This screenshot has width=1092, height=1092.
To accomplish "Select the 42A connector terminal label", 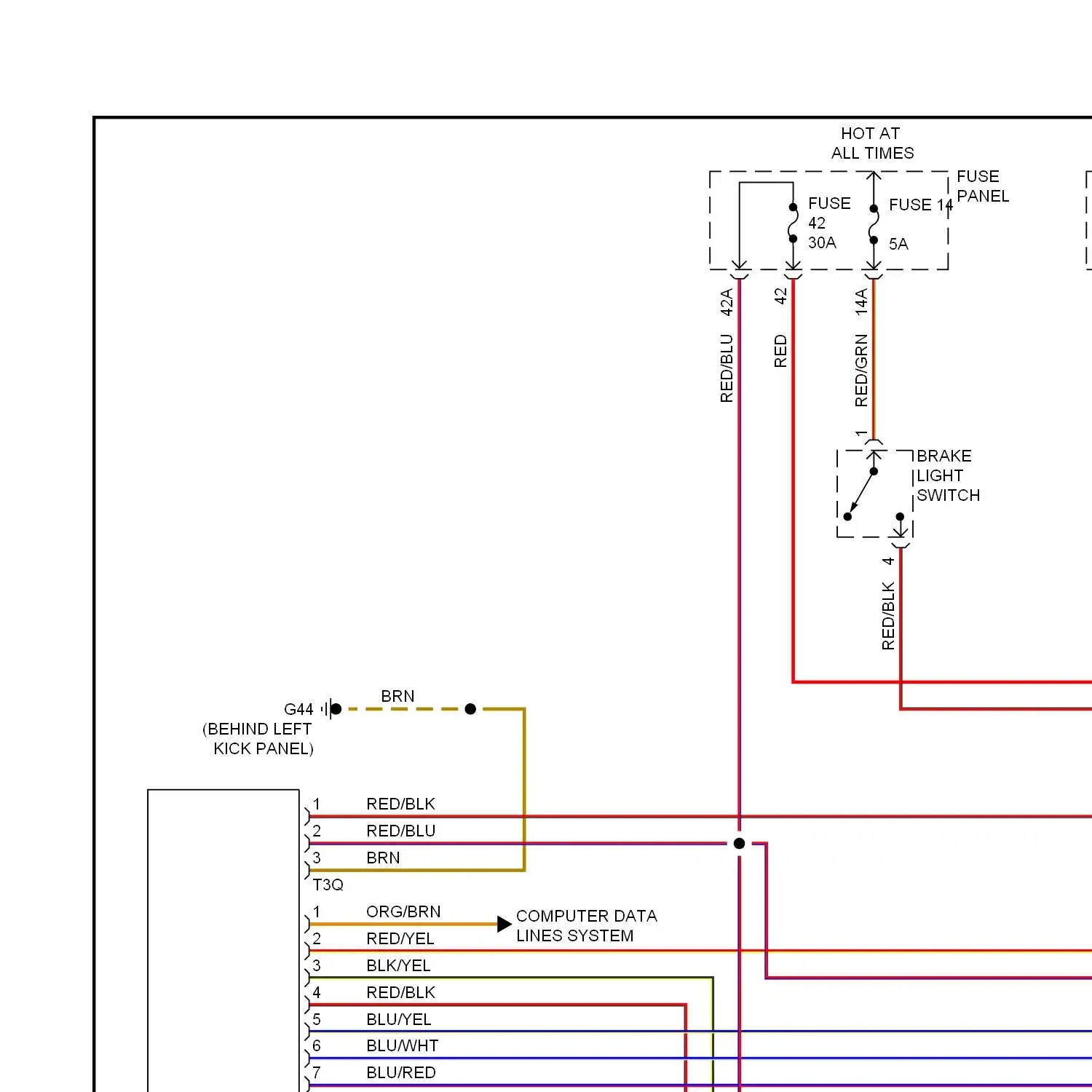I will click(x=727, y=302).
